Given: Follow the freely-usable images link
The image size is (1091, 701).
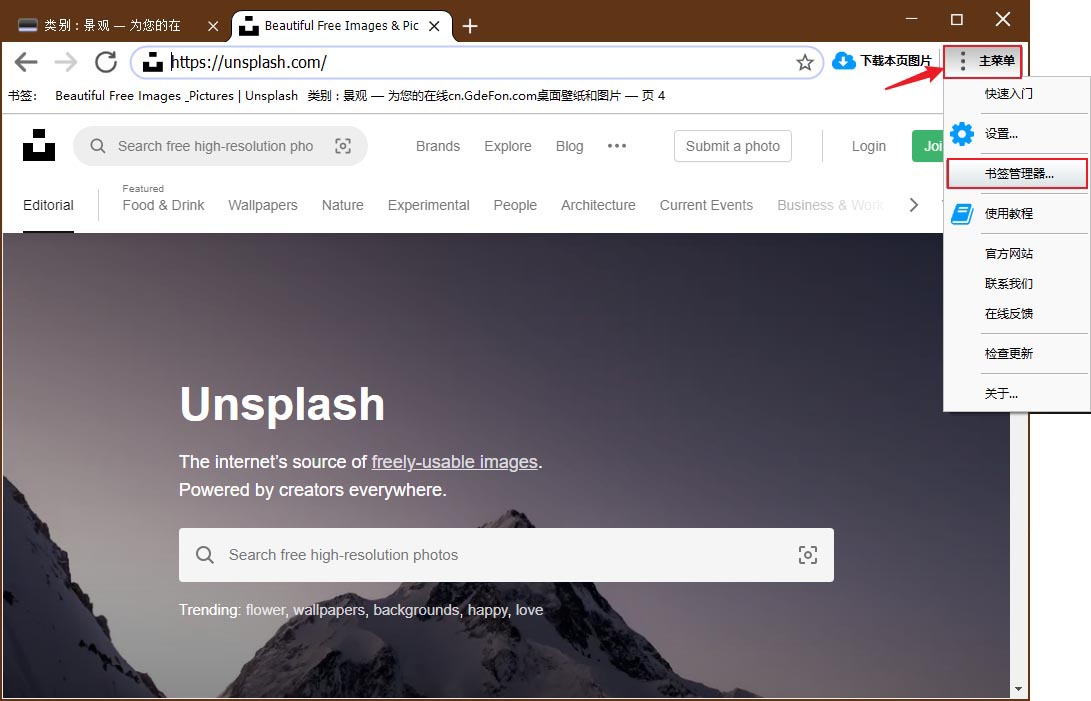Looking at the screenshot, I should click(454, 462).
